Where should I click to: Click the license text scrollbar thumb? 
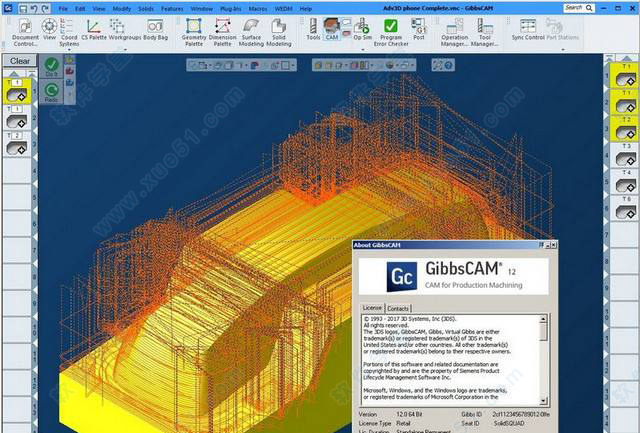(x=543, y=332)
